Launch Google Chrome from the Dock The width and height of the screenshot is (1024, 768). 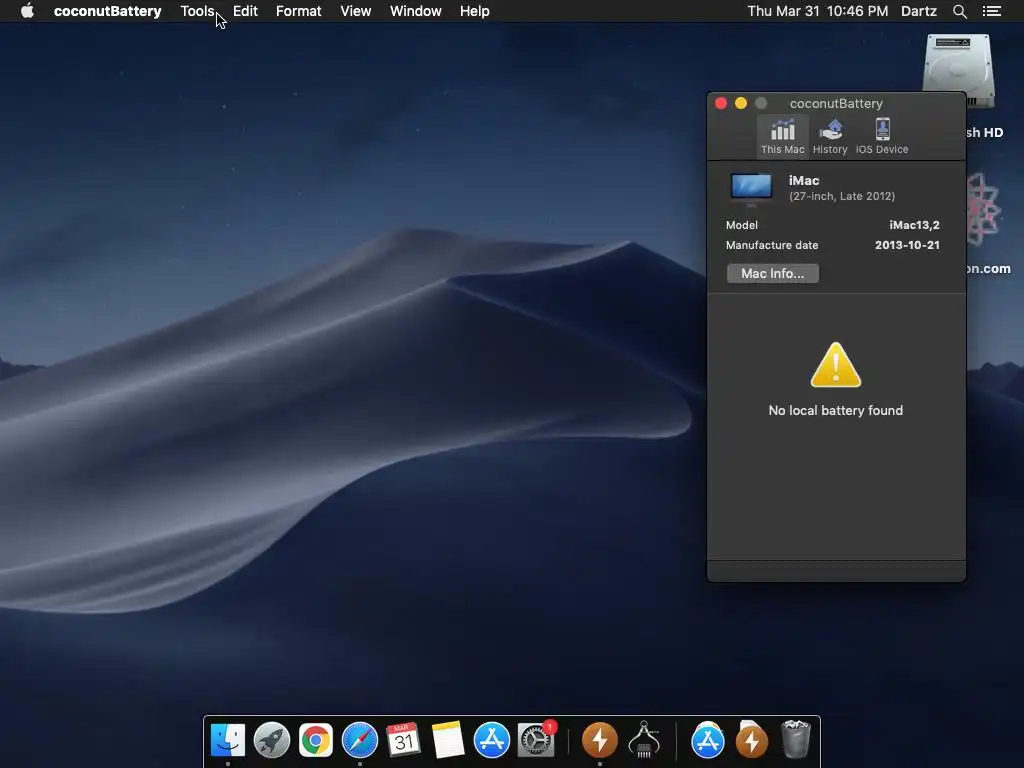315,740
